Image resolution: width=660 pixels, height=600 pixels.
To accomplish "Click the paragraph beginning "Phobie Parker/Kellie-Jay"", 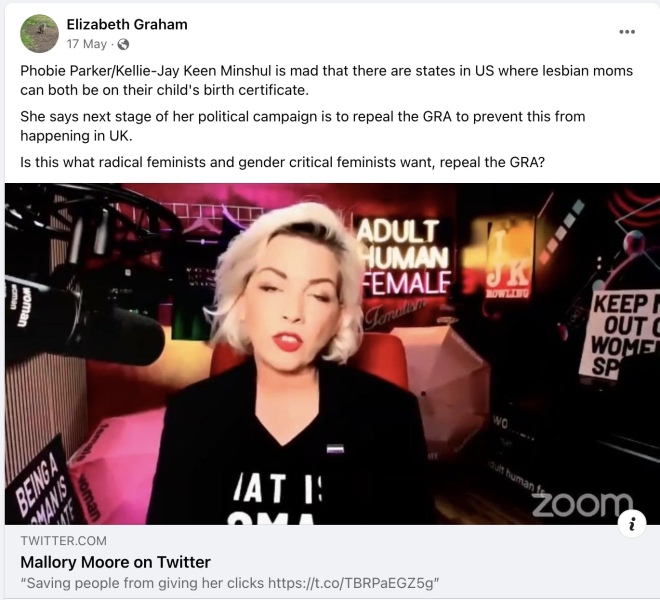I will coord(326,80).
